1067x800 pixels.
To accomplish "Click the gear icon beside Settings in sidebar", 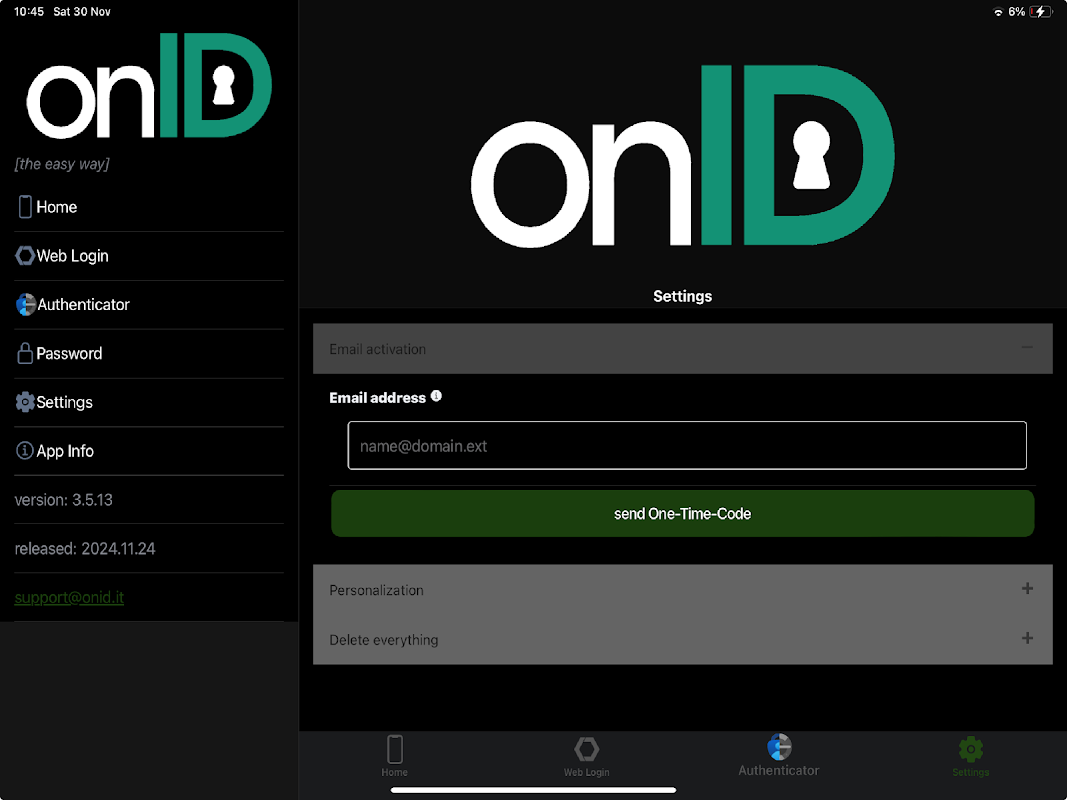I will tap(25, 402).
